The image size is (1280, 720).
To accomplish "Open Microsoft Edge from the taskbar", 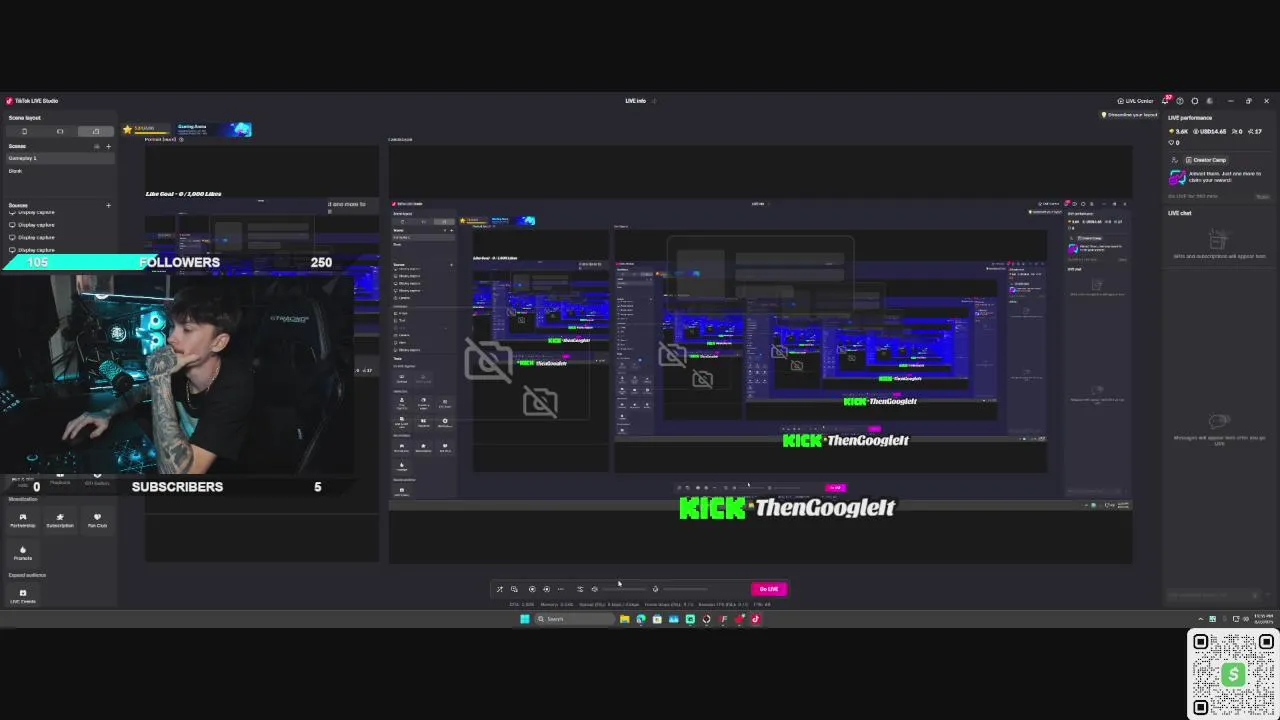I will click(x=641, y=619).
